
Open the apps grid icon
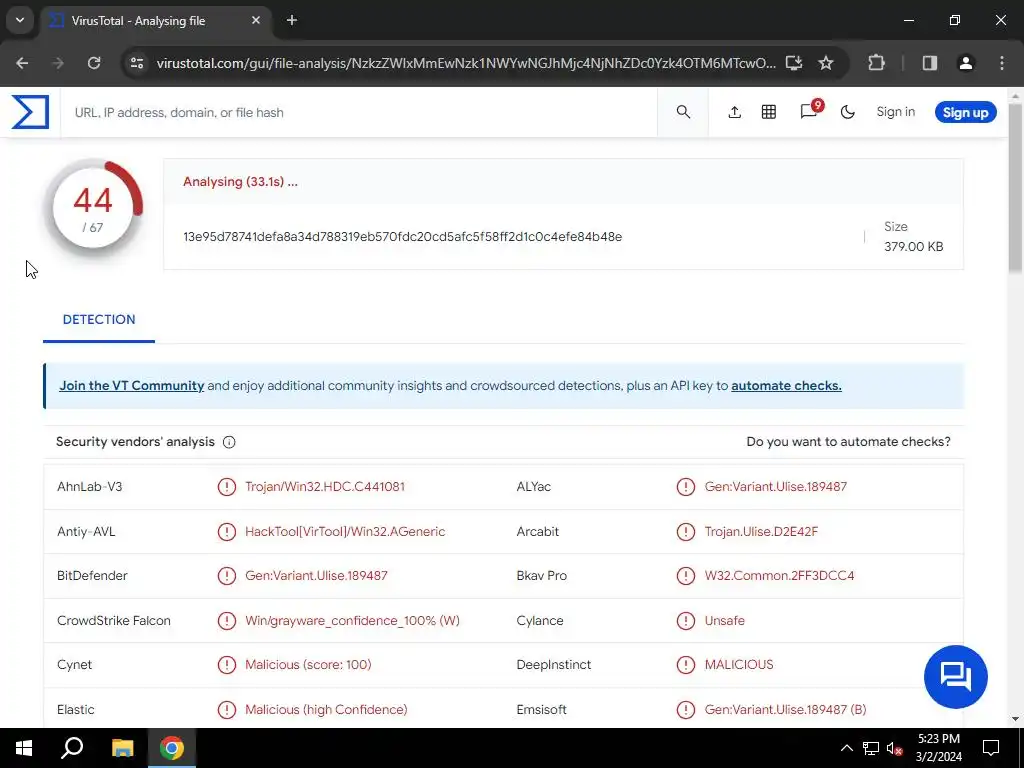click(769, 112)
